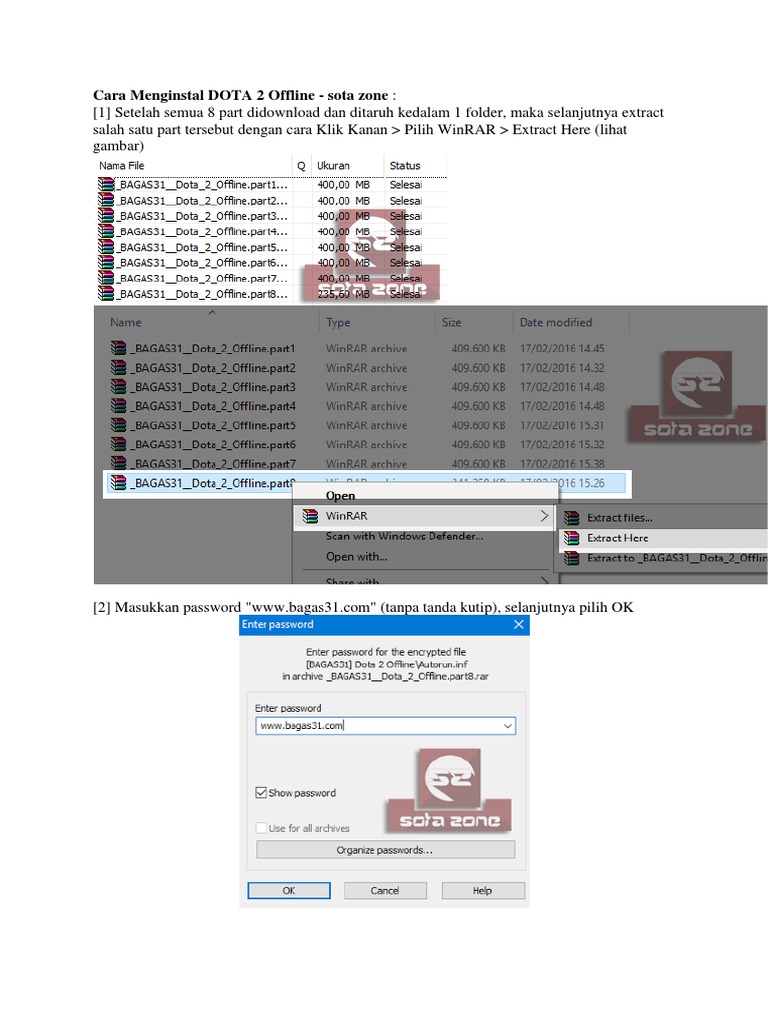
Task: Click the WinRAR icon of part4 in download list
Action: (106, 232)
